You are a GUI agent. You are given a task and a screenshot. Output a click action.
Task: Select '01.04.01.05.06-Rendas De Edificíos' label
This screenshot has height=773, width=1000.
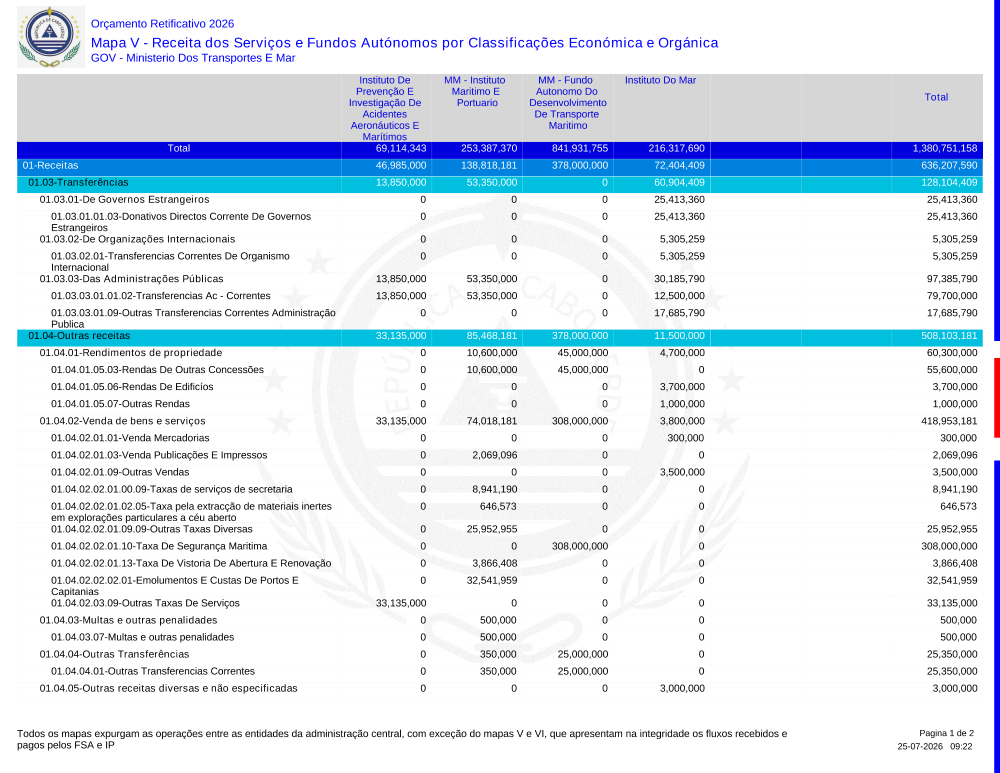pyautogui.click(x=132, y=387)
